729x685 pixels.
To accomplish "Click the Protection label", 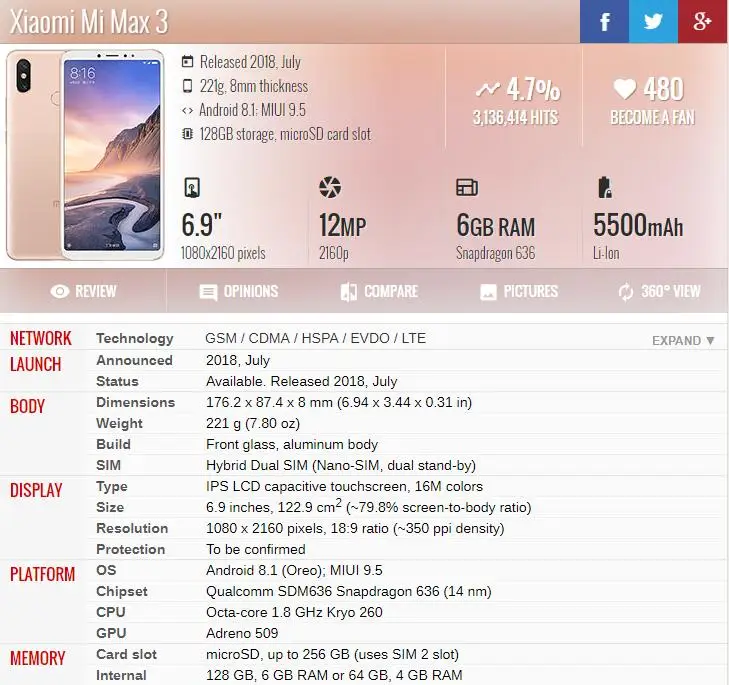I will [x=131, y=550].
